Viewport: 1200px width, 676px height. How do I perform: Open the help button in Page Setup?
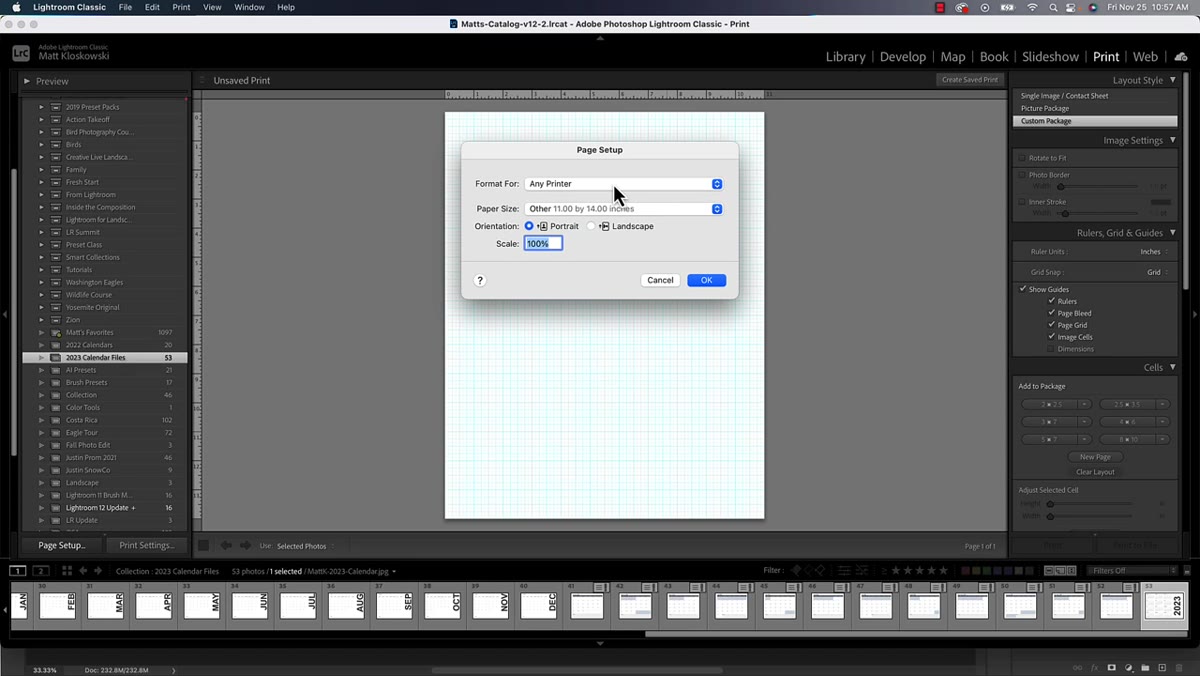coord(480,280)
